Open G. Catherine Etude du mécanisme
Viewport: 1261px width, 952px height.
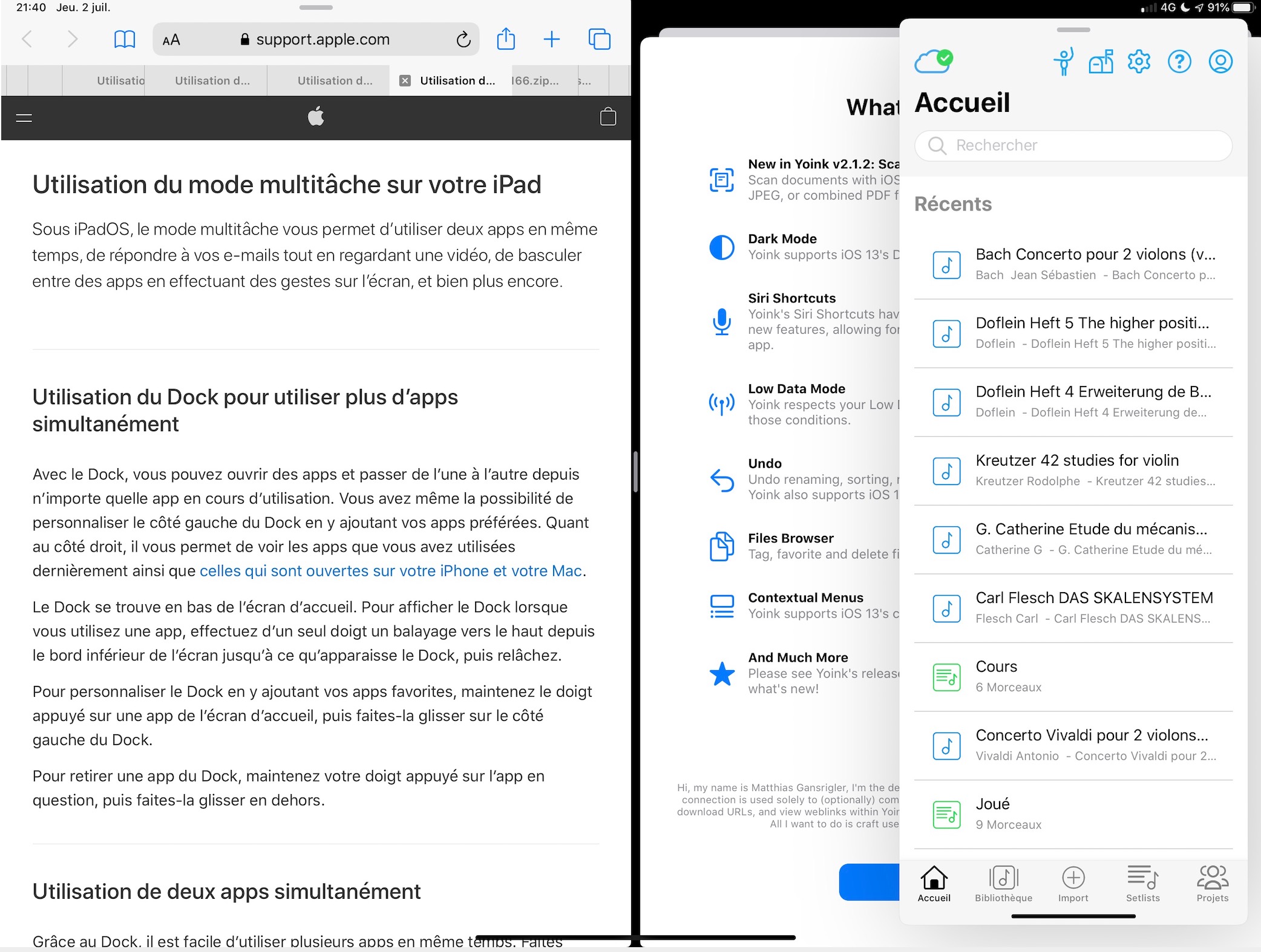1073,540
